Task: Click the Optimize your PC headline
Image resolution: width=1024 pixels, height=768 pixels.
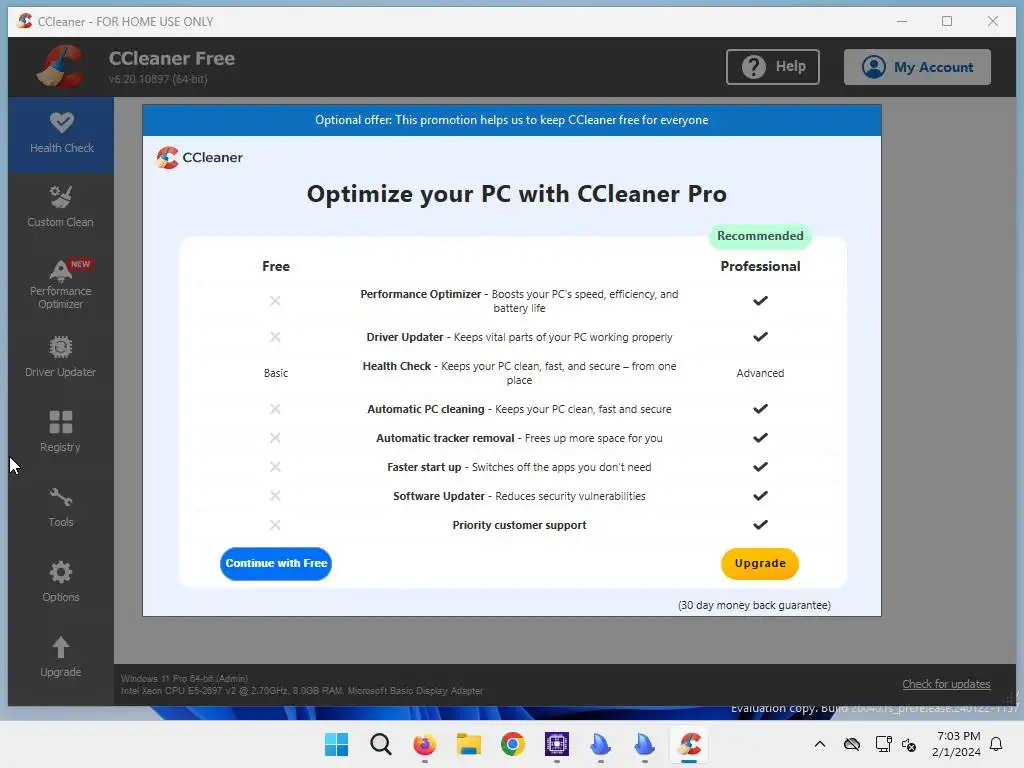Action: [517, 194]
